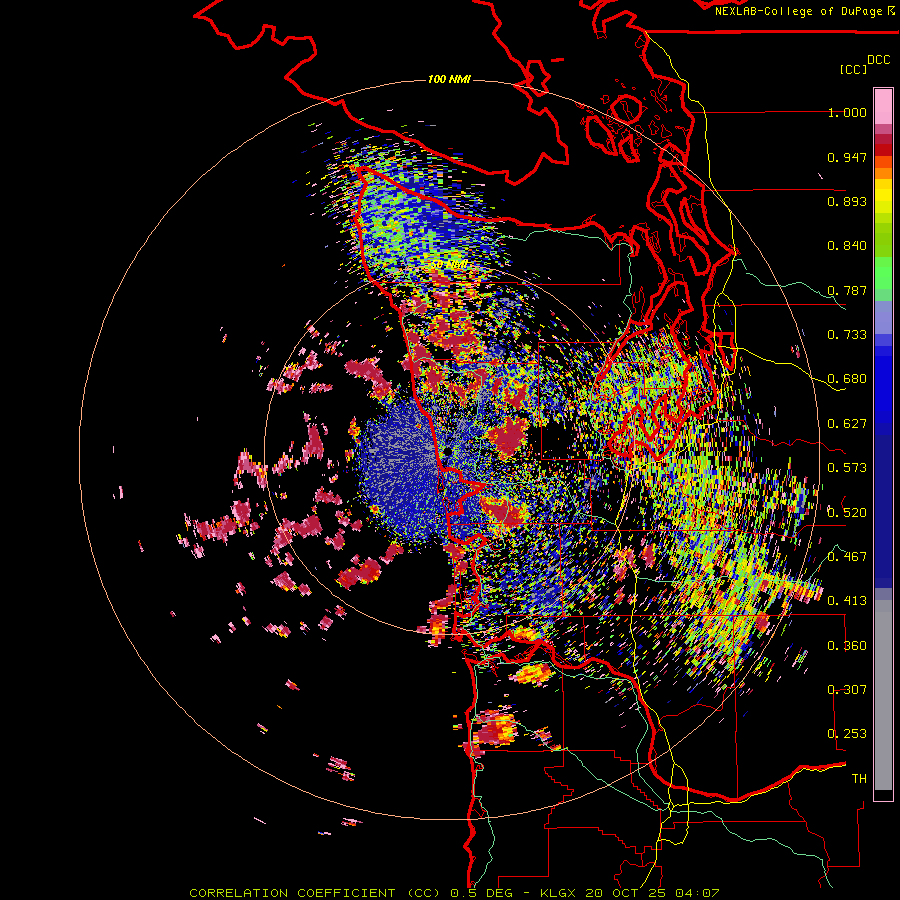The image size is (900, 900).
Task: Click the 0.5 DEG elevation text
Action: click(x=482, y=893)
